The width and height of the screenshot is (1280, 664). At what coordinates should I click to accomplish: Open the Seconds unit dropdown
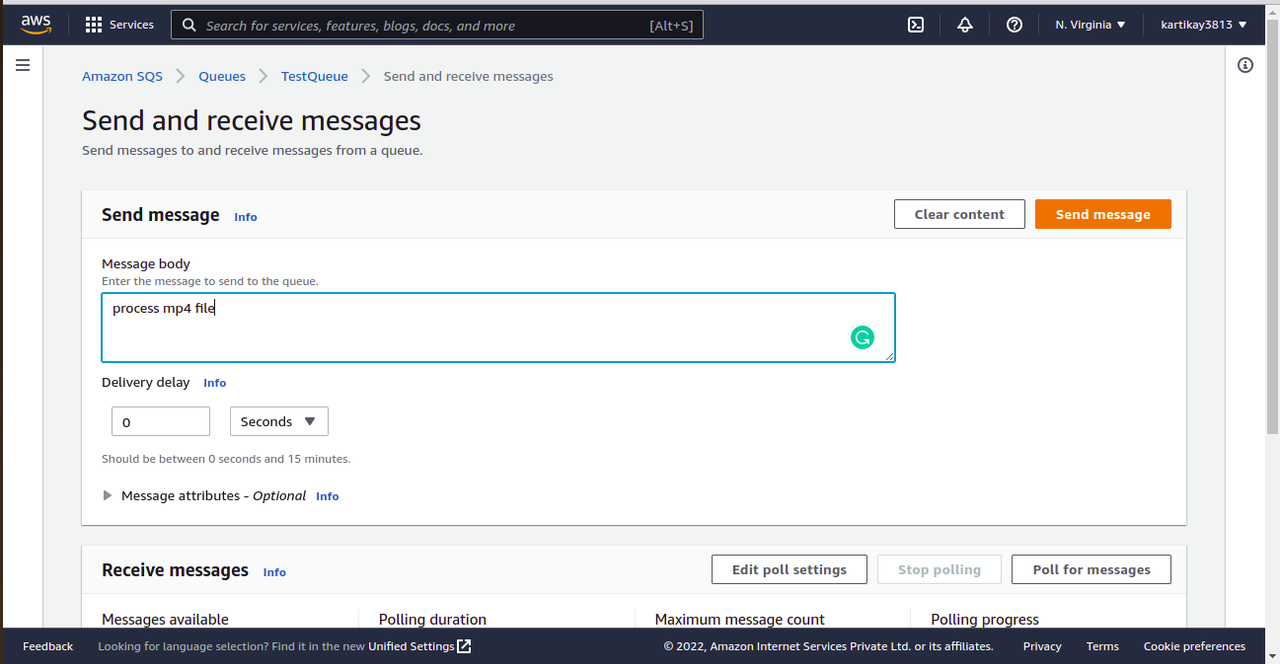(279, 422)
